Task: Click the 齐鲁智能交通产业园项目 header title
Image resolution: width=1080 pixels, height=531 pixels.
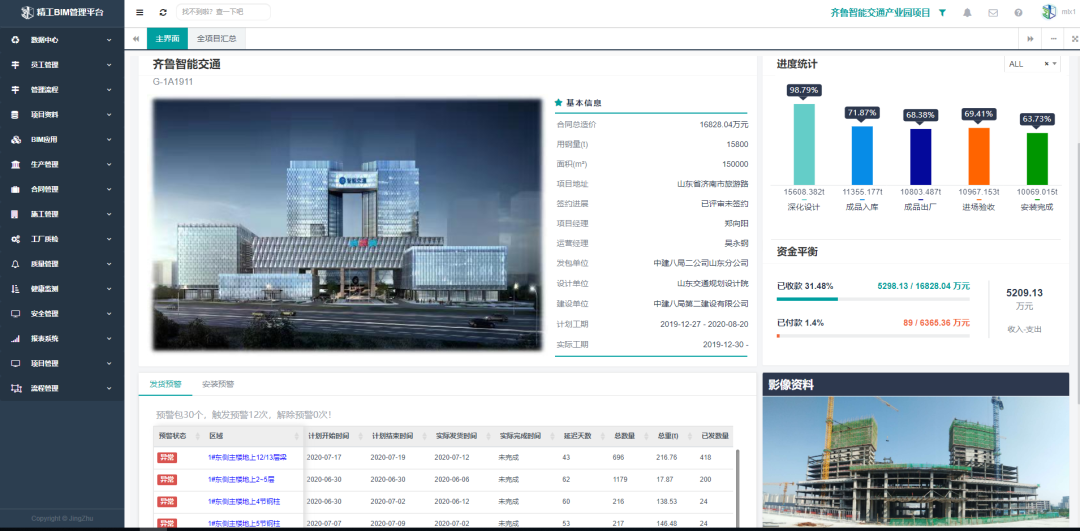Action: pos(880,12)
